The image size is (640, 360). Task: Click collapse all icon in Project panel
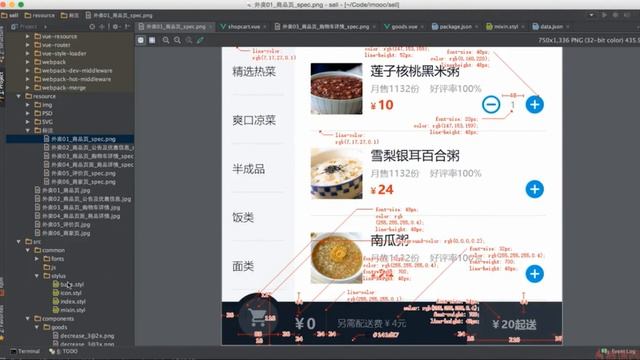[x=102, y=27]
